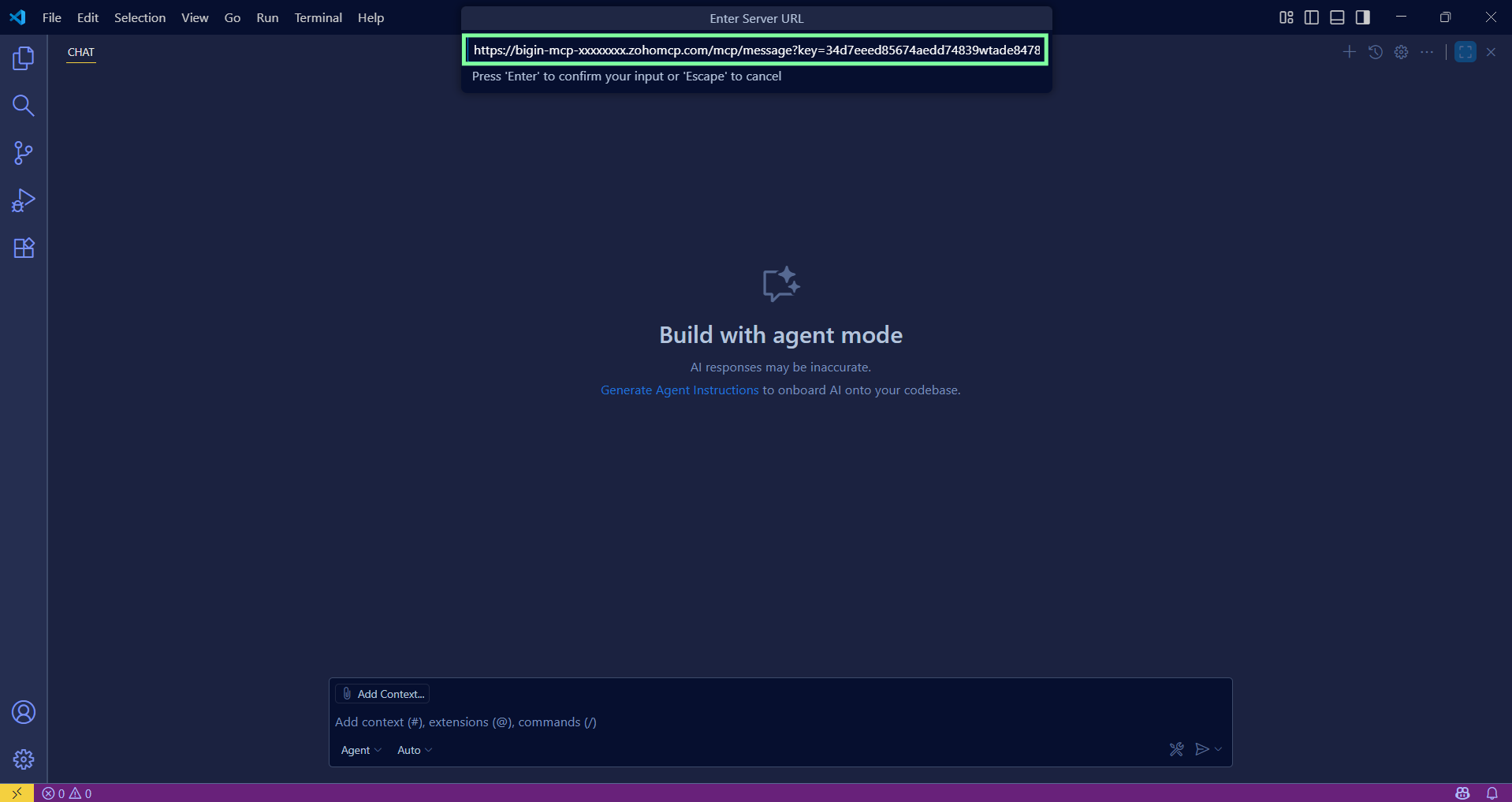
Task: Open the Accounts menu
Action: pyautogui.click(x=24, y=712)
